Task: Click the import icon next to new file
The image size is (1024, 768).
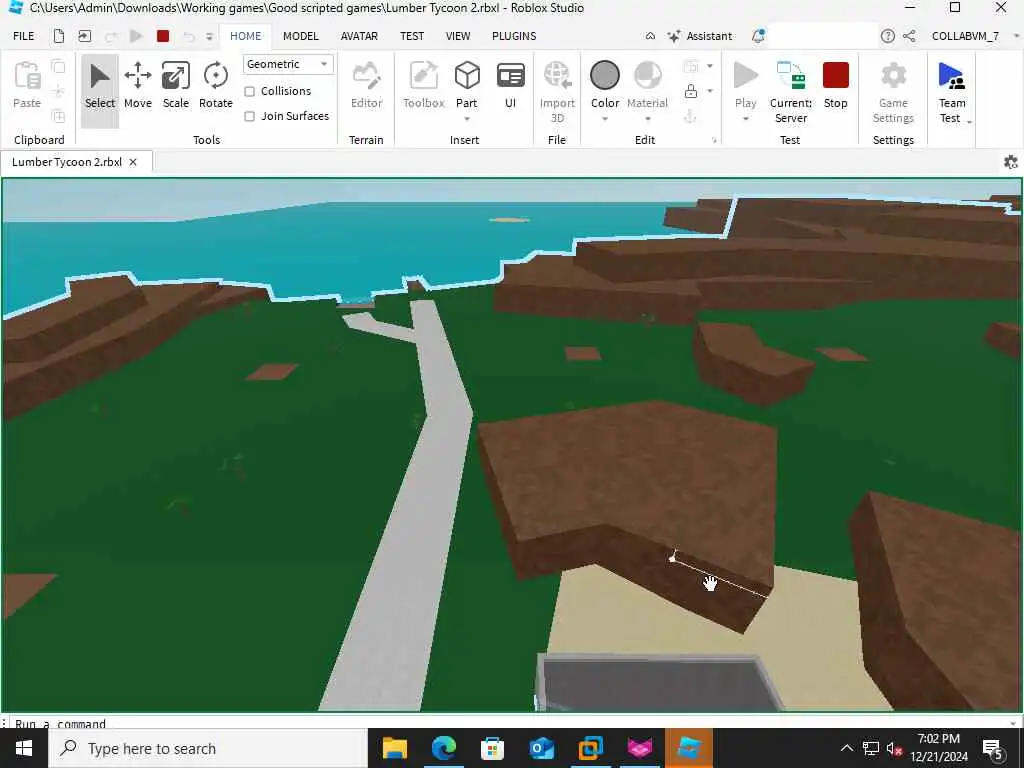Action: [84, 36]
